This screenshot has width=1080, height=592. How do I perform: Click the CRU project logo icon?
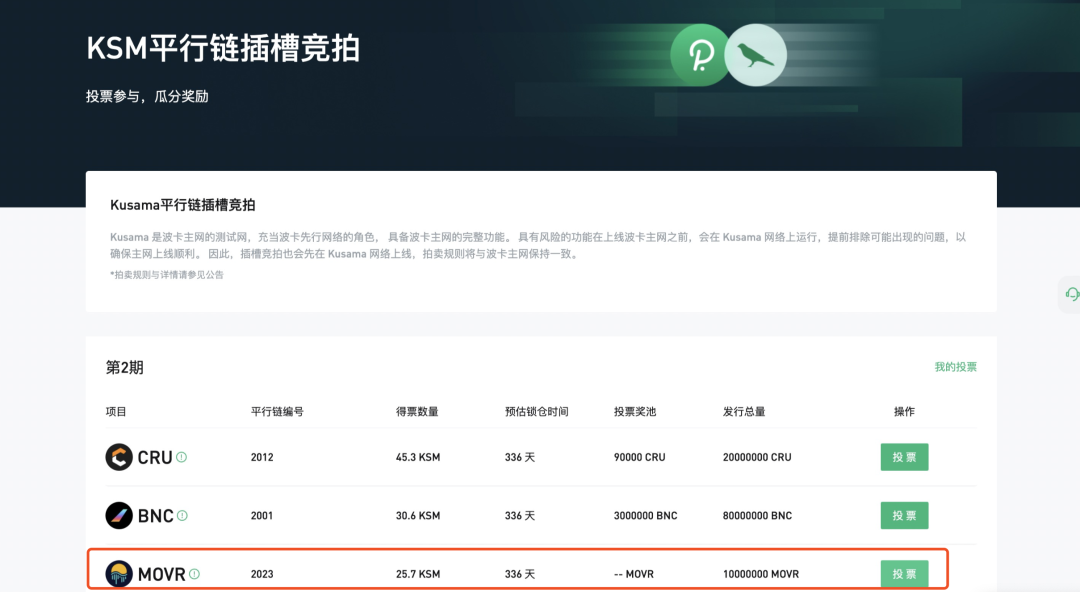pos(118,457)
